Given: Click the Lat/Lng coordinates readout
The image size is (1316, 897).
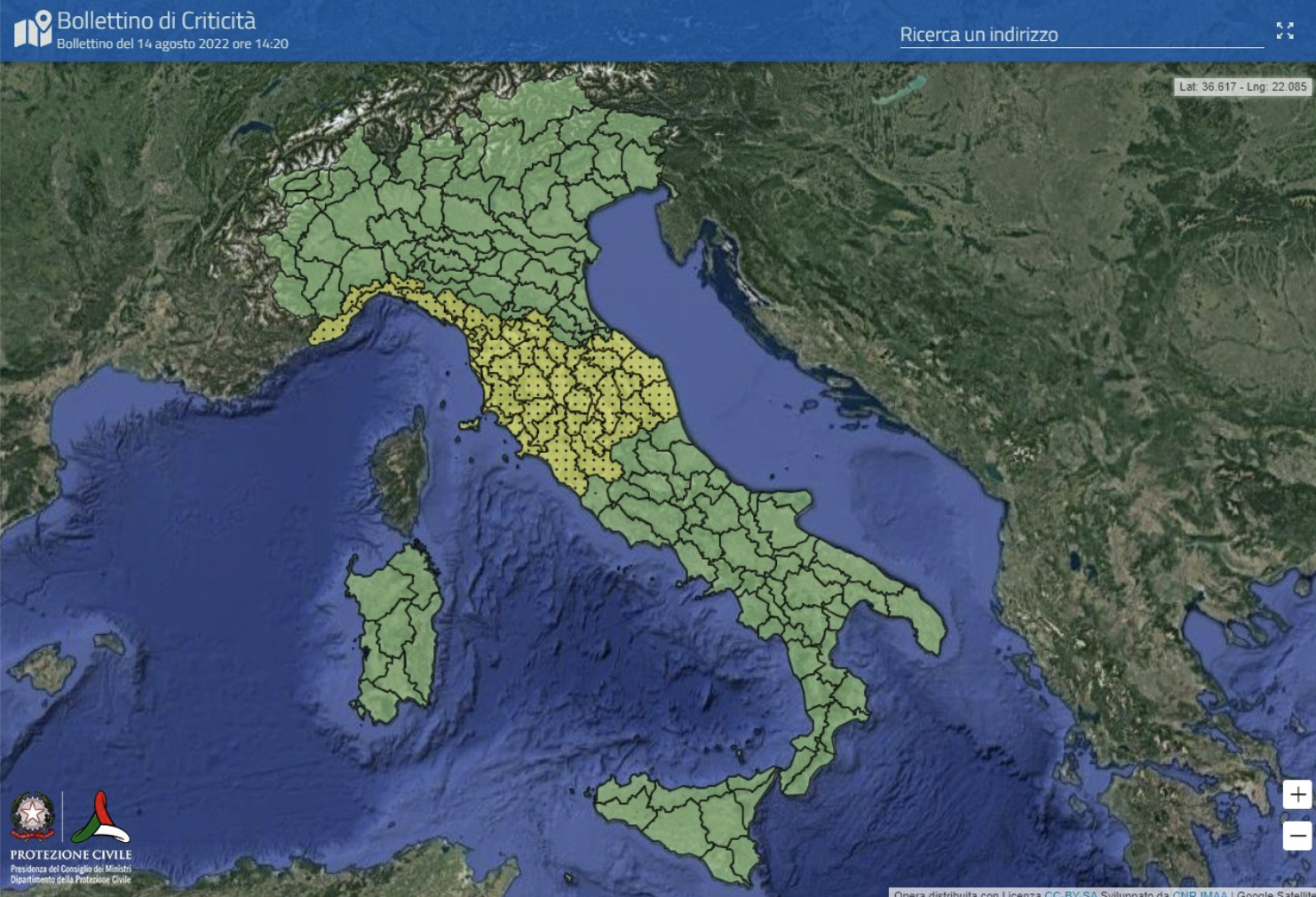Looking at the screenshot, I should tap(1243, 87).
